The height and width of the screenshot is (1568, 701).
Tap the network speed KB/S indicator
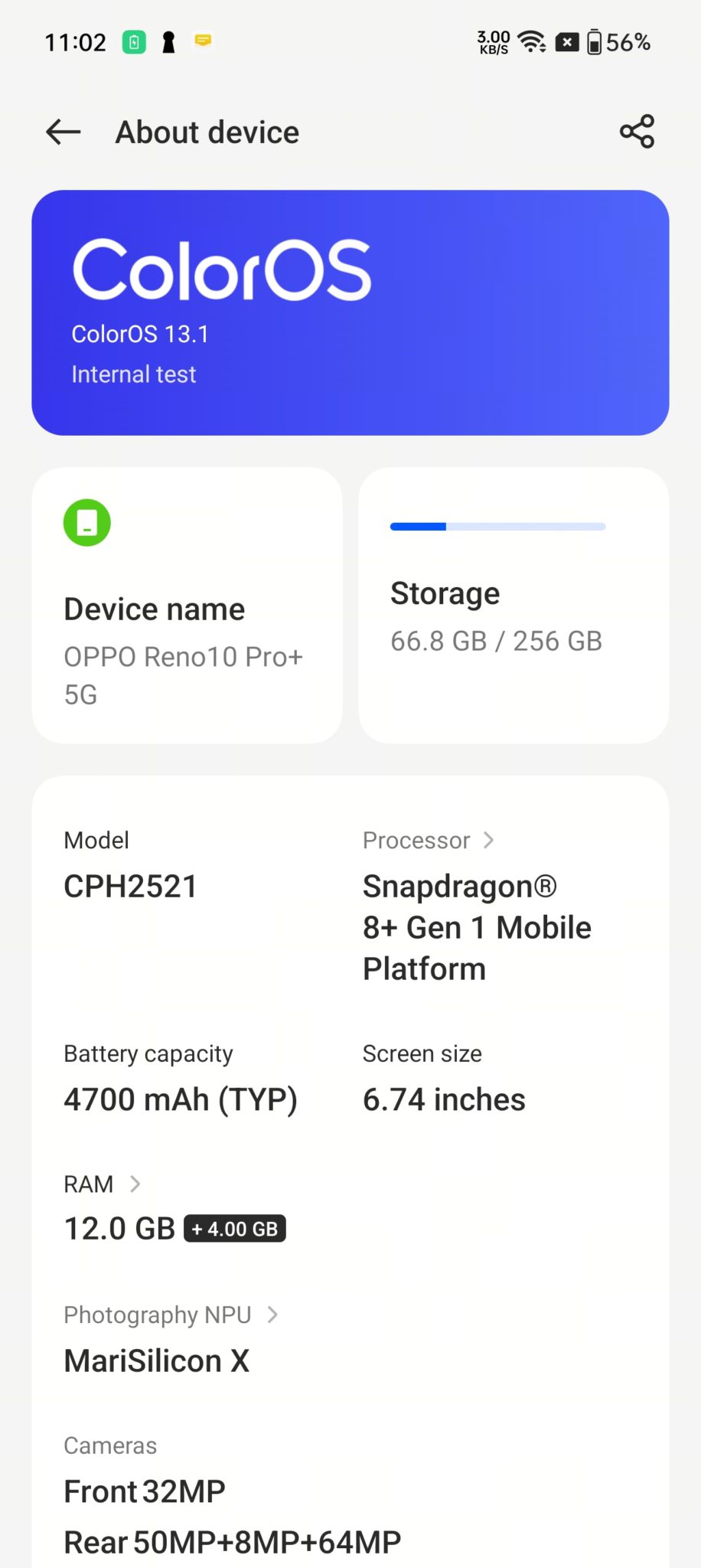[494, 42]
